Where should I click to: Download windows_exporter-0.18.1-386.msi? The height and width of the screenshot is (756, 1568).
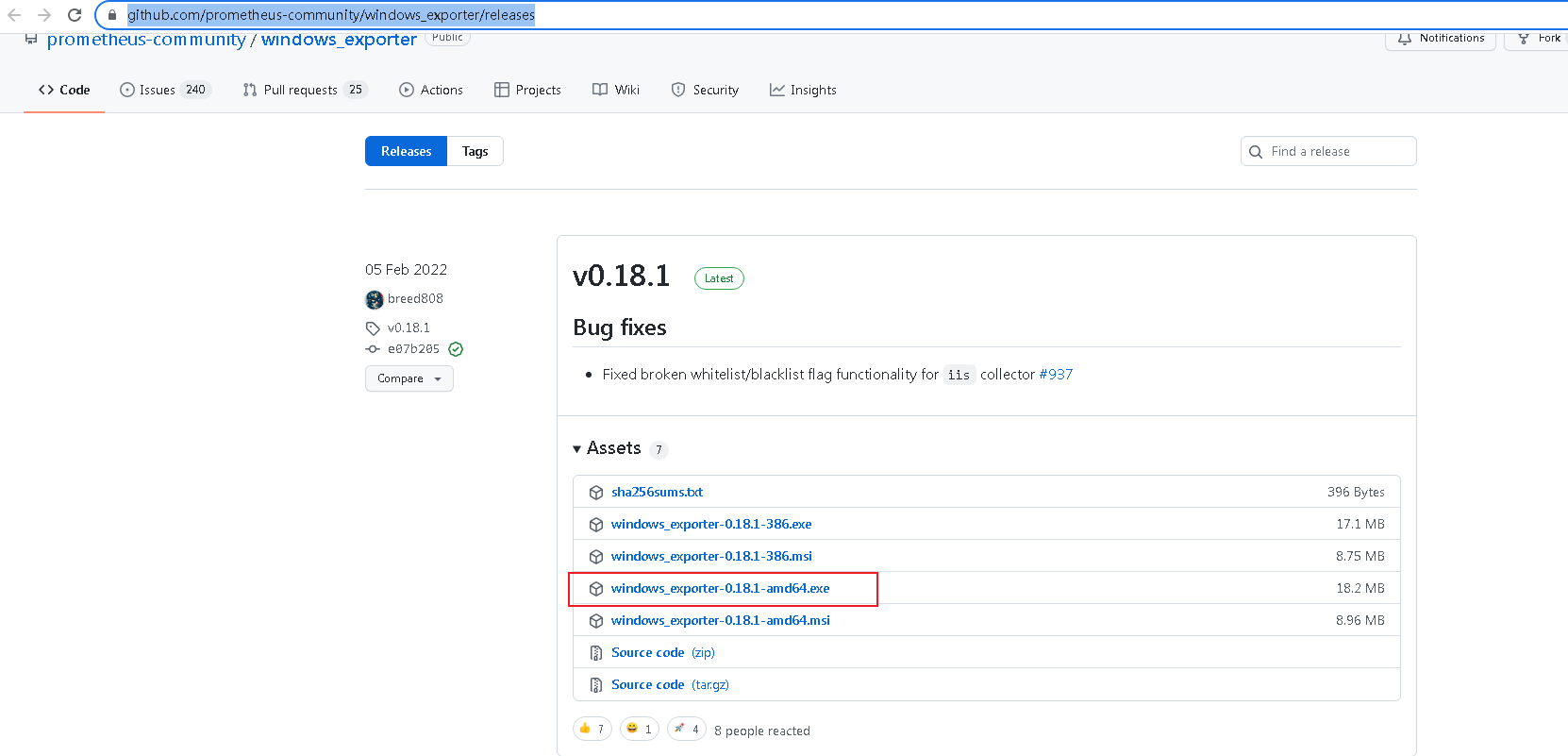point(711,556)
